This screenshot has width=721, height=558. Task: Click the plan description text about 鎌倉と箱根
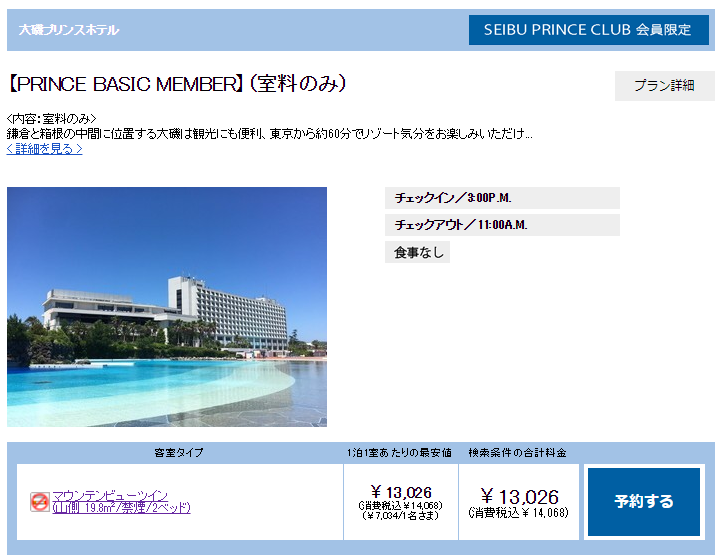(269, 134)
